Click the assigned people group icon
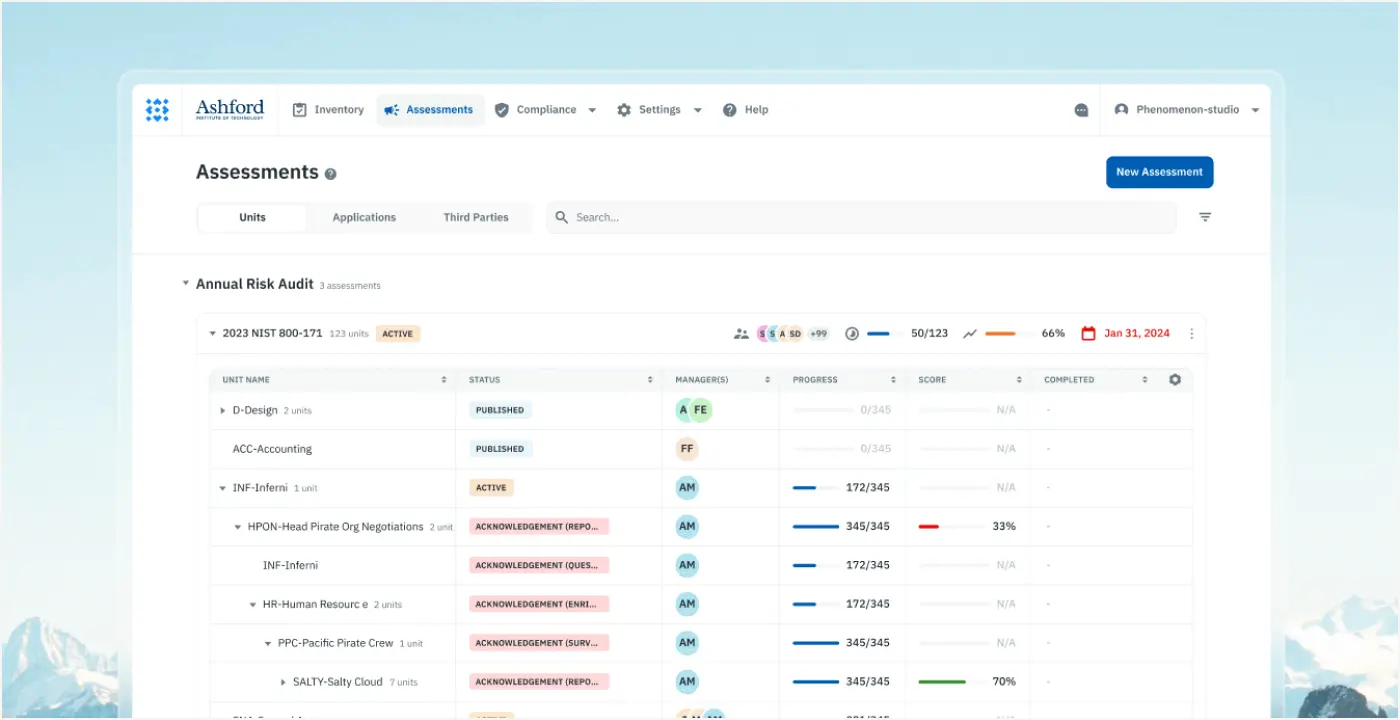1400x720 pixels. pyautogui.click(x=741, y=334)
